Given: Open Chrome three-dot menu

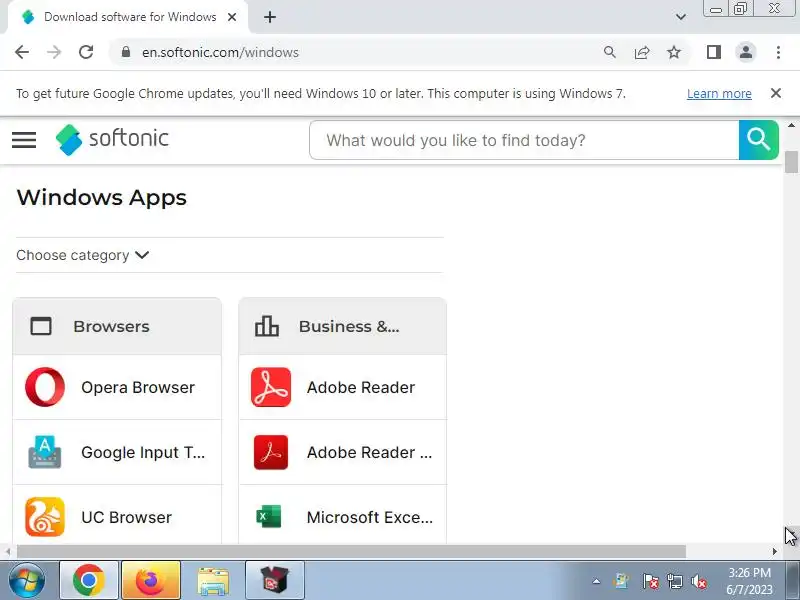Looking at the screenshot, I should coord(778,52).
